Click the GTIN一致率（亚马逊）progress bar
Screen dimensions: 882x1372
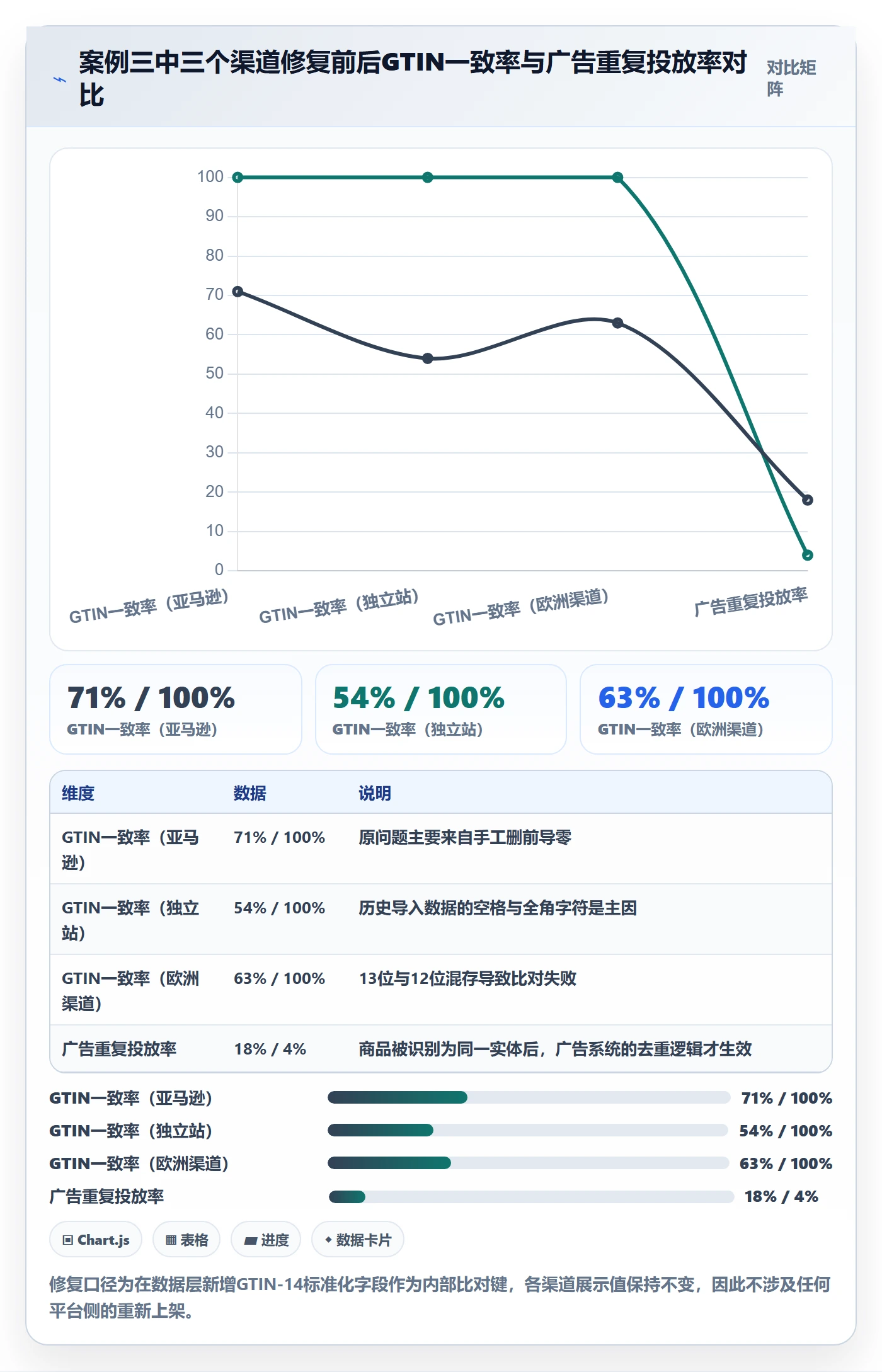[x=529, y=1097]
